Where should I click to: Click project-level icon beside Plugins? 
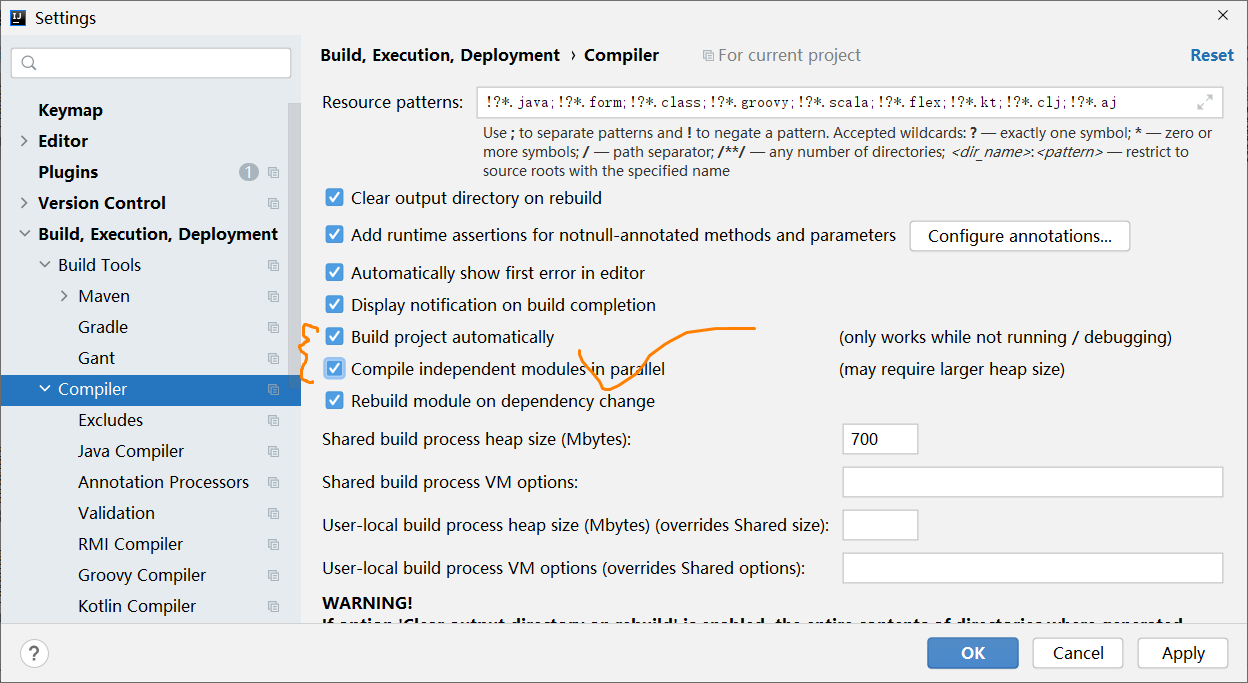coord(273,172)
